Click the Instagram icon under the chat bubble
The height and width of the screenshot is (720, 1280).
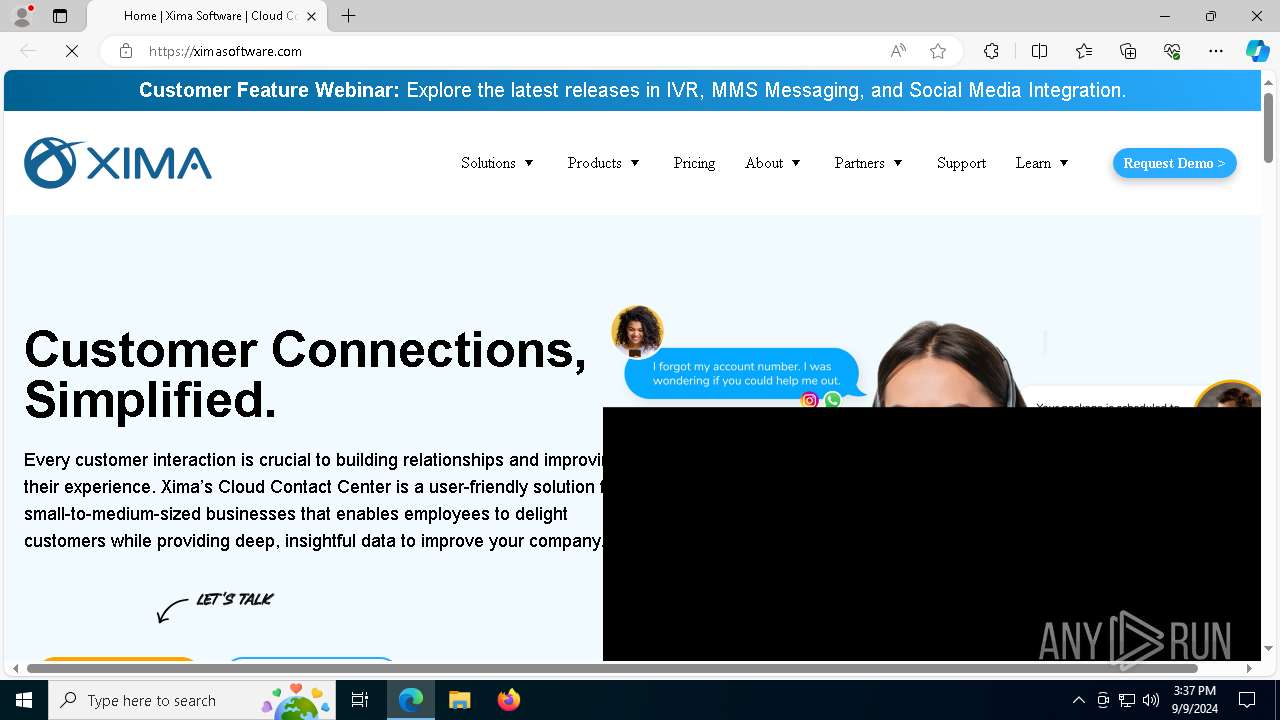click(x=810, y=400)
